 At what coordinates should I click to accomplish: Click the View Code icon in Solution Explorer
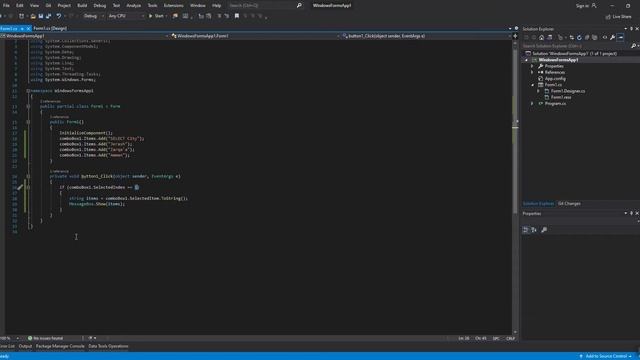(605, 38)
